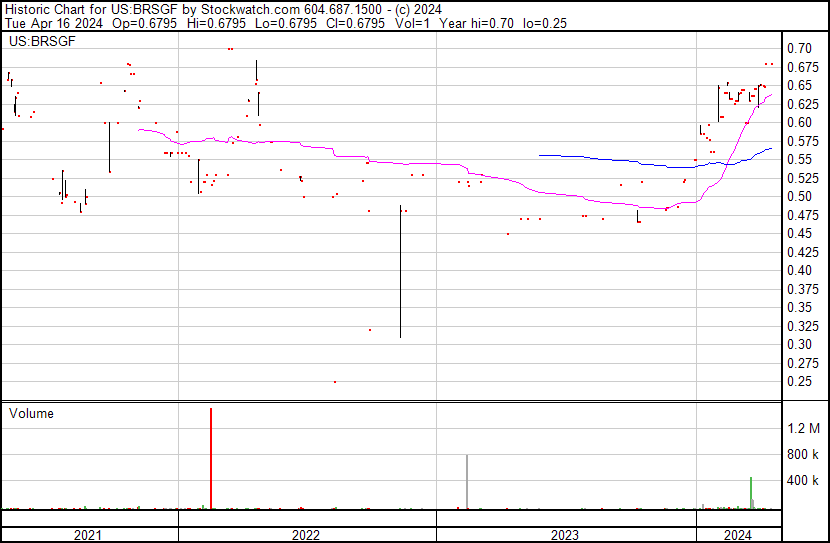Click the 400 k volume axis label
This screenshot has width=830, height=543.
click(x=803, y=481)
